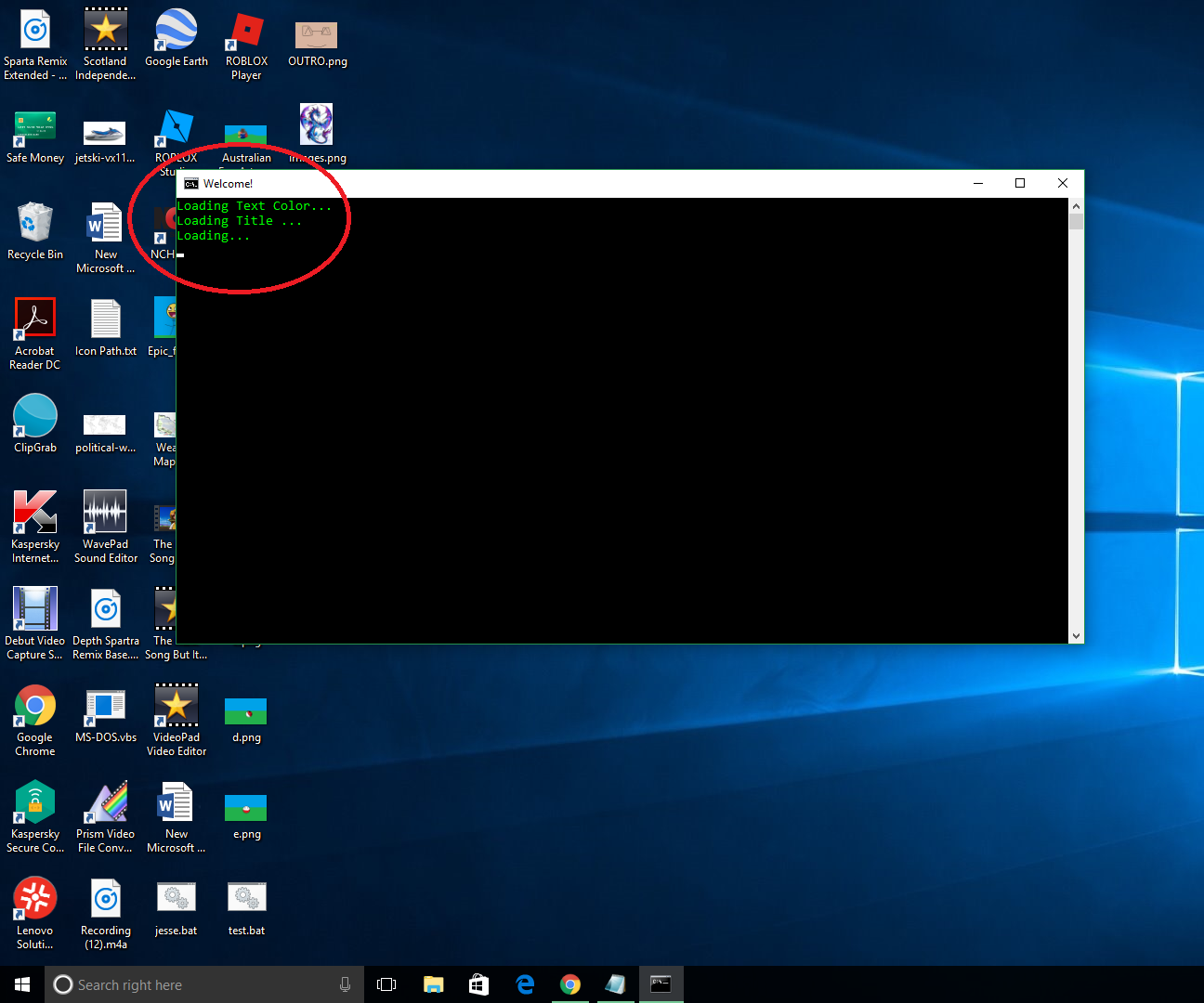The height and width of the screenshot is (1003, 1204).
Task: Open Acrobat Reader DC
Action: [34, 319]
